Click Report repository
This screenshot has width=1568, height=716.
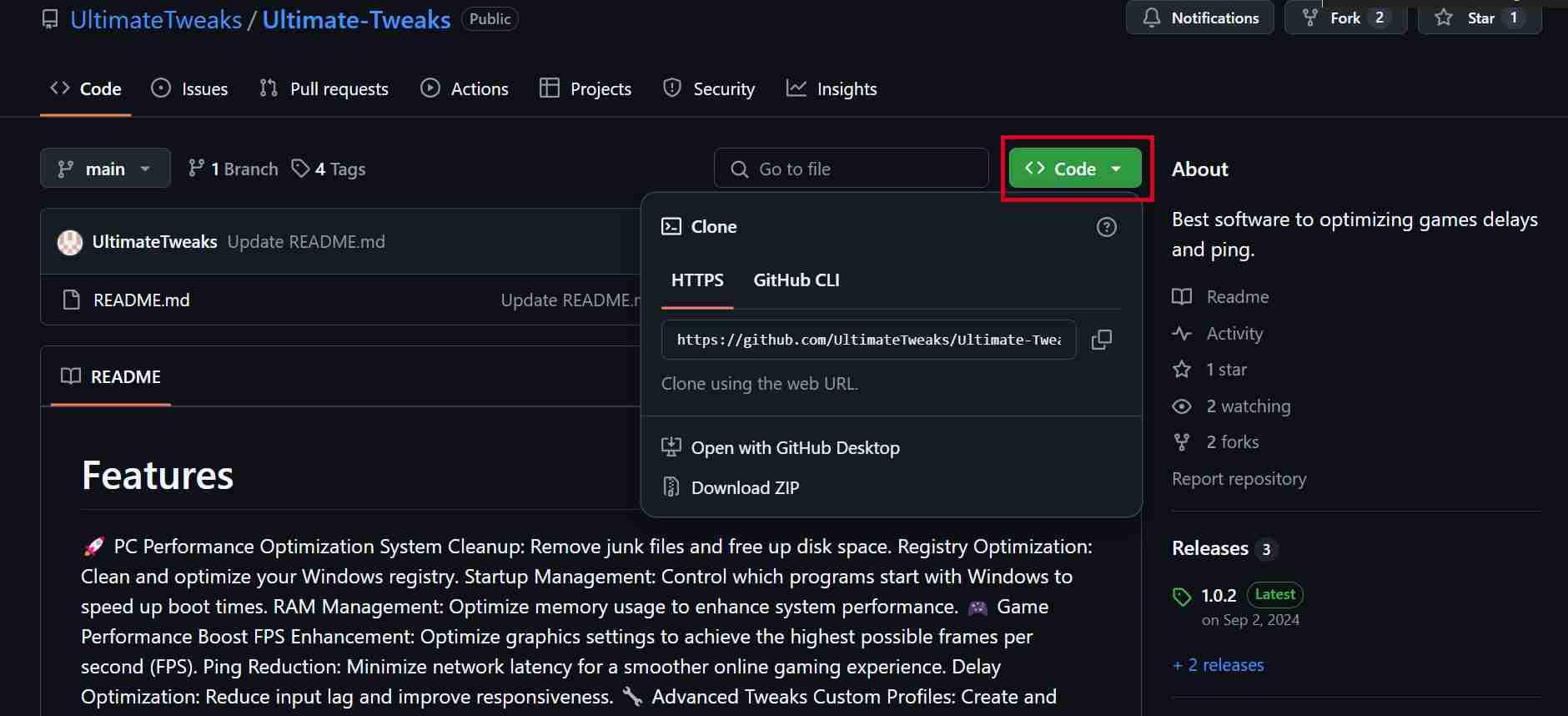[x=1239, y=479]
